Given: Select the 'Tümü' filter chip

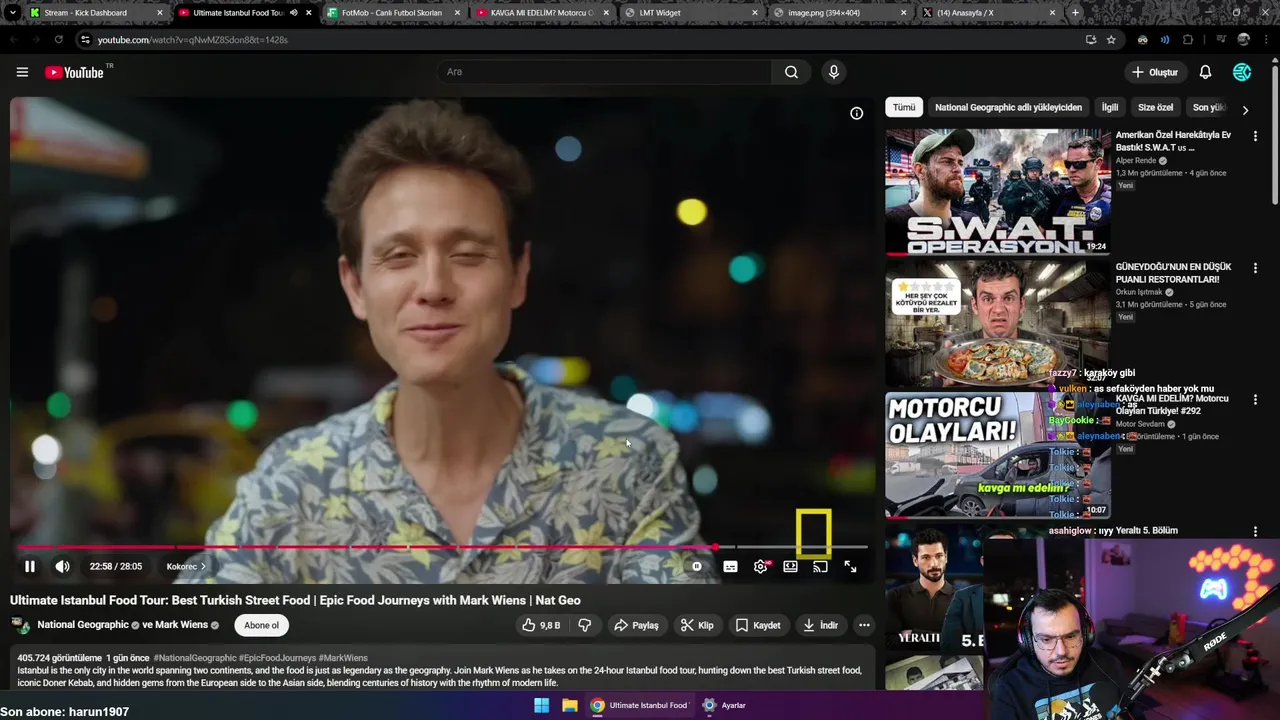Looking at the screenshot, I should (904, 107).
